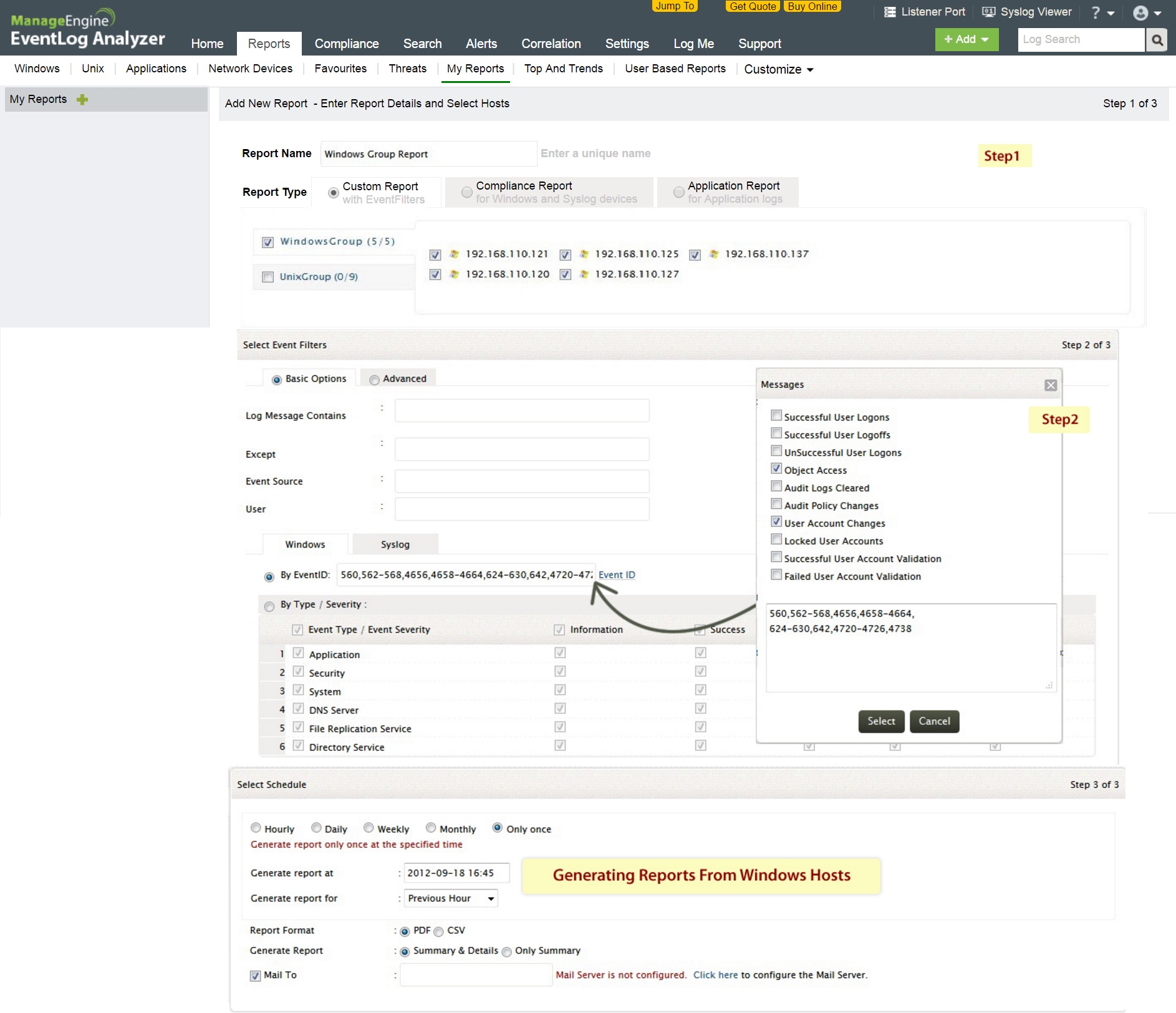1176x1013 pixels.
Task: Open the Settings tab
Action: (627, 44)
